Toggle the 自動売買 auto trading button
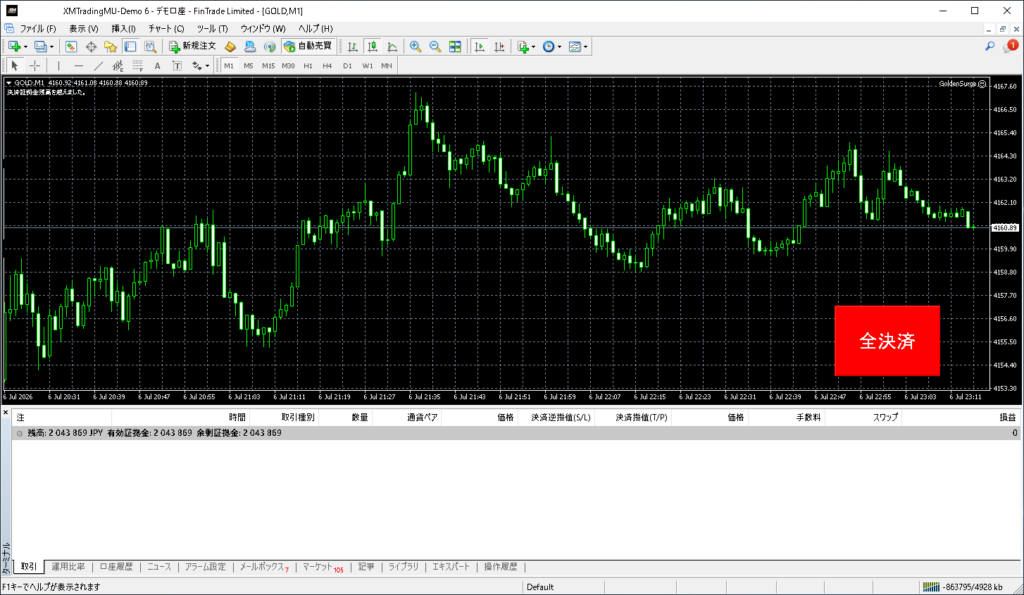This screenshot has width=1024, height=595. tap(308, 46)
